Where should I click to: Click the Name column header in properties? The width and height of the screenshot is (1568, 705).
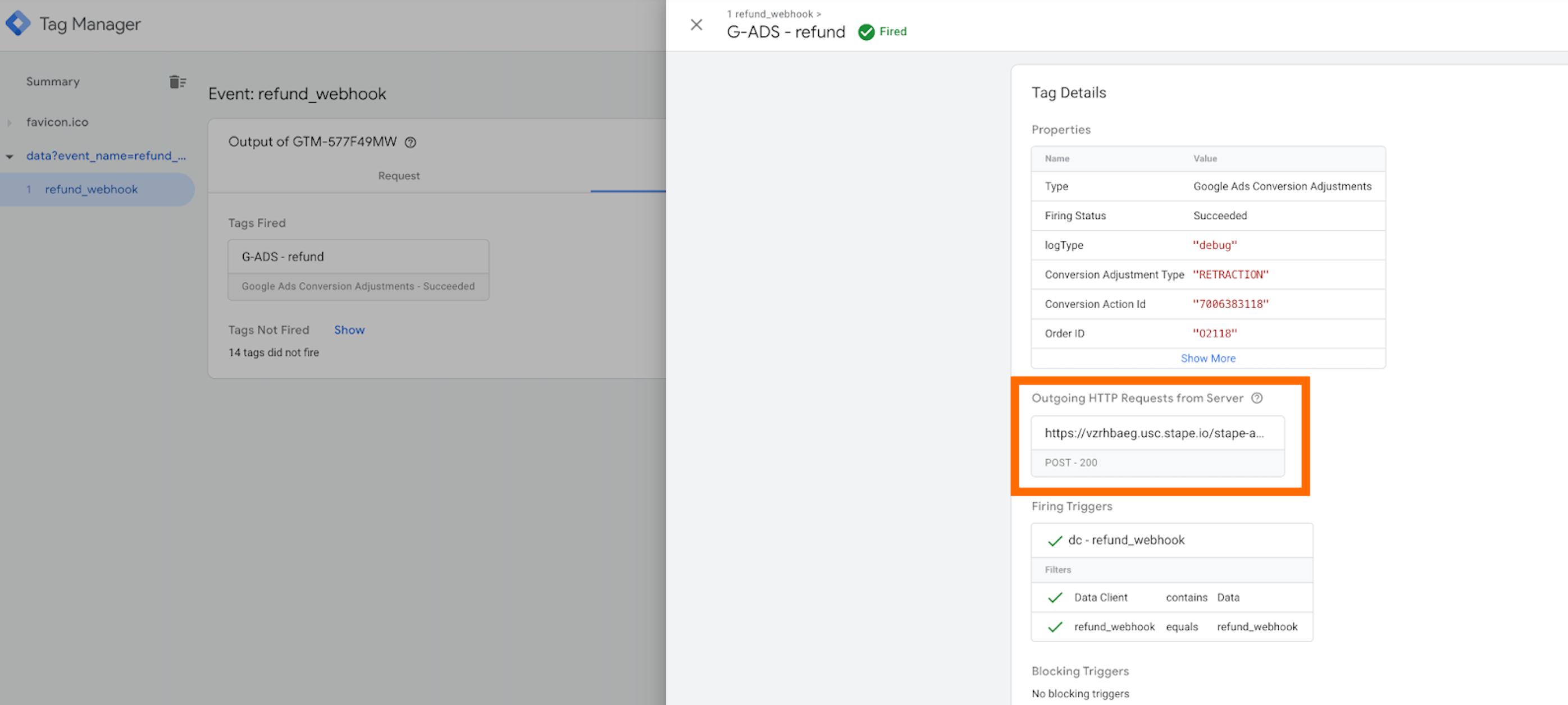[1057, 159]
